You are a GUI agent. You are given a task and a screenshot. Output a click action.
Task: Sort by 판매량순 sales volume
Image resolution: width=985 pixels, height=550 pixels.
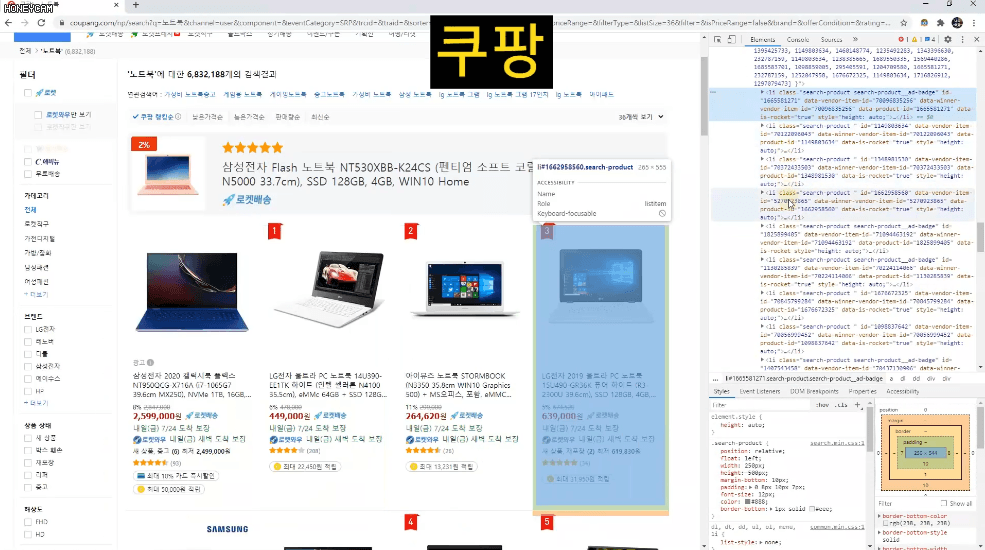tap(288, 117)
